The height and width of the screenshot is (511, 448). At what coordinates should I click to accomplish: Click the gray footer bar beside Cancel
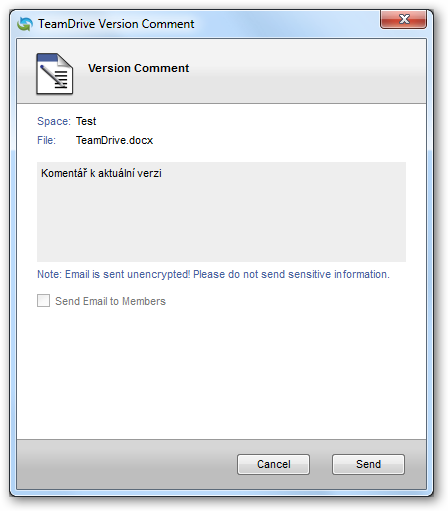click(x=127, y=464)
